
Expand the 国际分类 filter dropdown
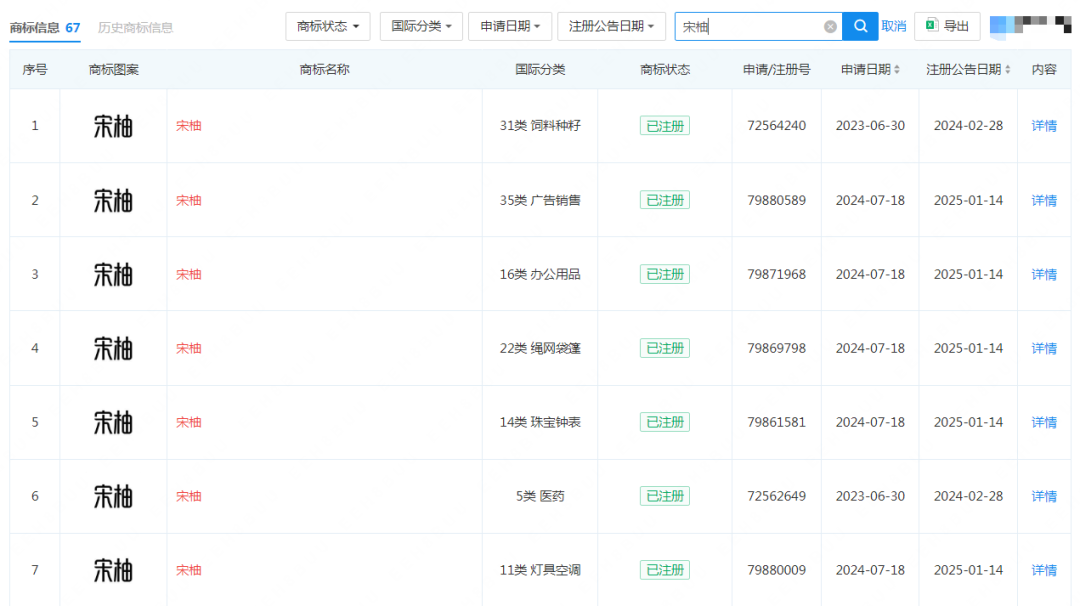(420, 27)
